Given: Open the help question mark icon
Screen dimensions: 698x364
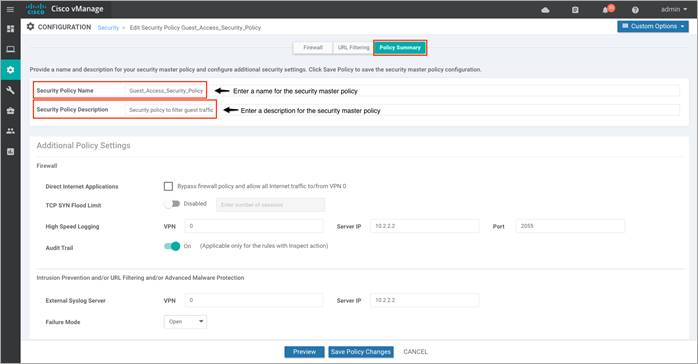Looking at the screenshot, I should [x=635, y=10].
